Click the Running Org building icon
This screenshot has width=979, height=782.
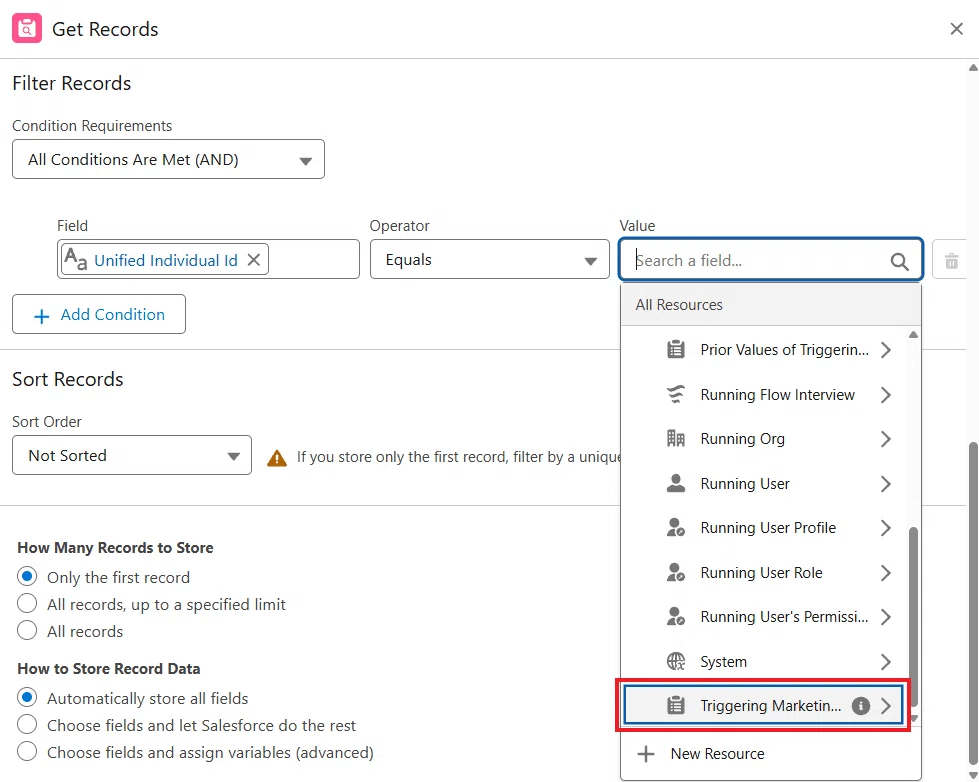click(676, 438)
